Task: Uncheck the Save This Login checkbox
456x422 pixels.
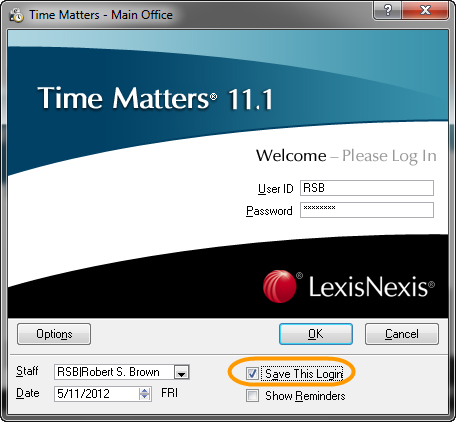Action: pyautogui.click(x=252, y=374)
